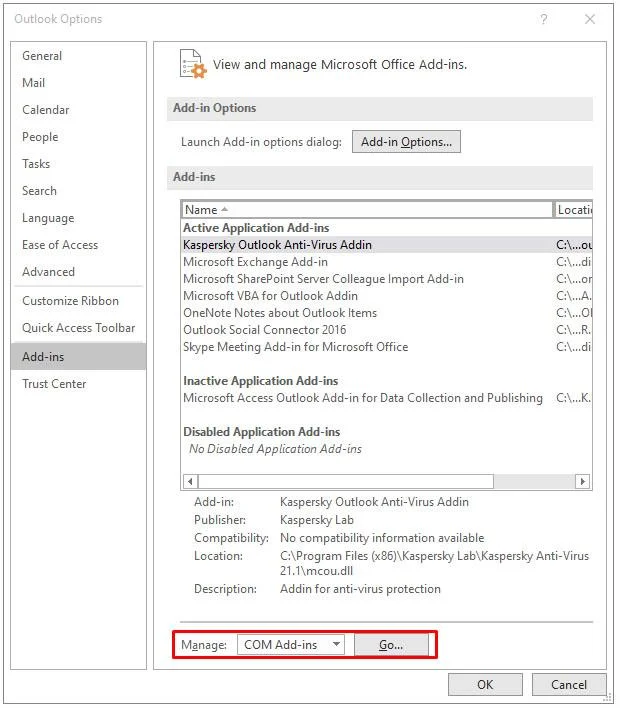Click the Go button
The height and width of the screenshot is (708, 620).
tap(391, 645)
